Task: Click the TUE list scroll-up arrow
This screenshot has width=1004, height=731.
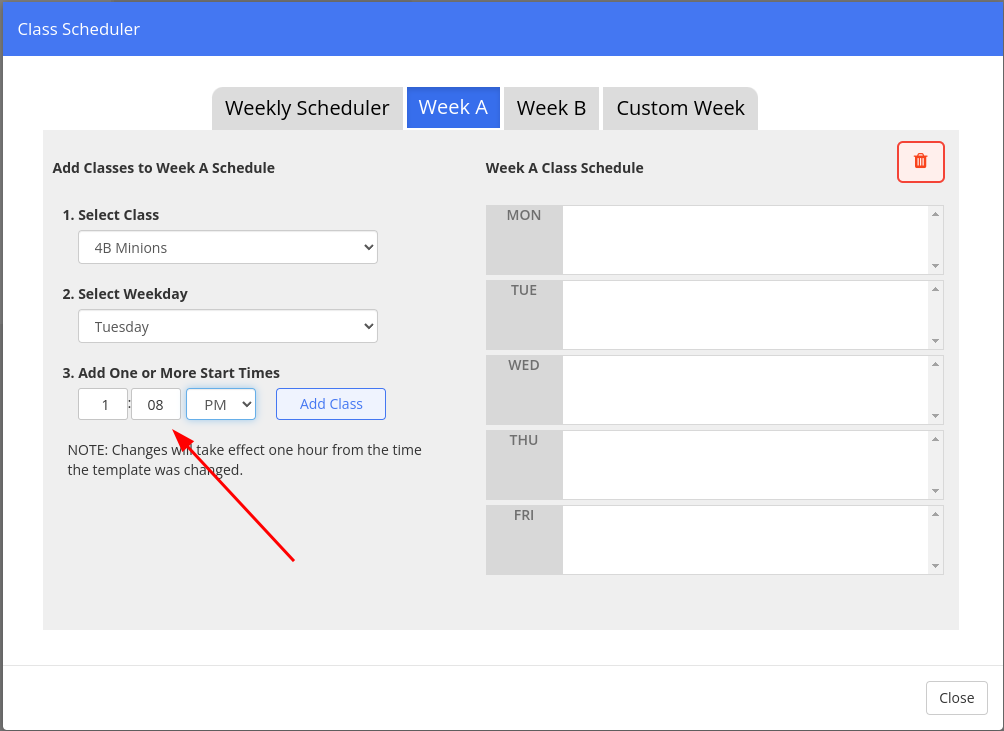Action: pyautogui.click(x=935, y=289)
